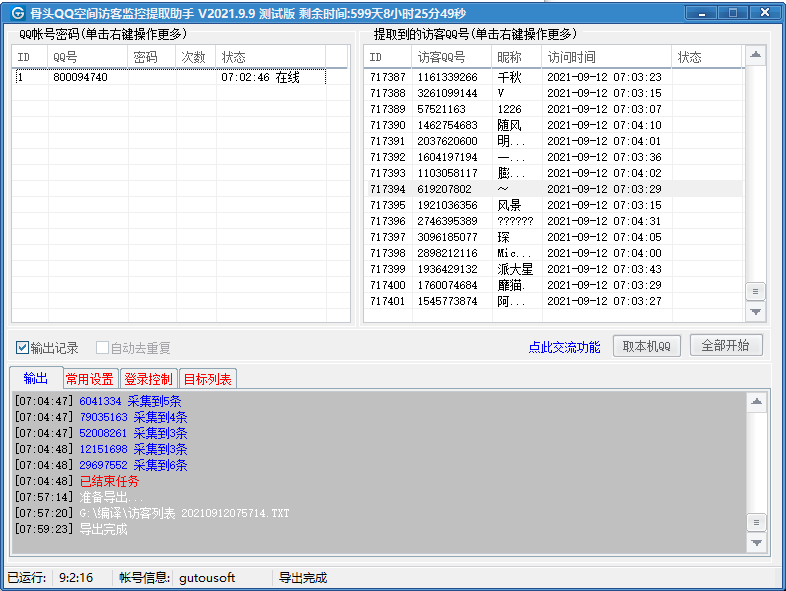
Task: Click the 密码 column header
Action: [x=152, y=57]
